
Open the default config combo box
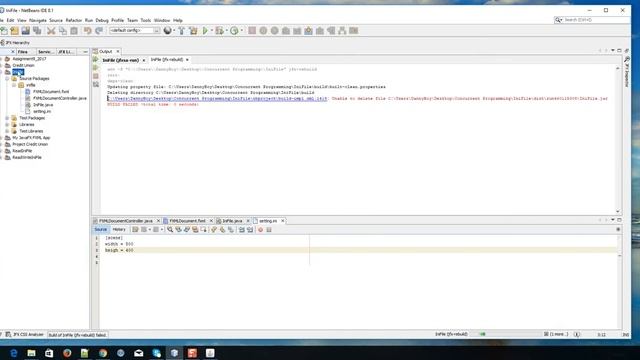134,31
